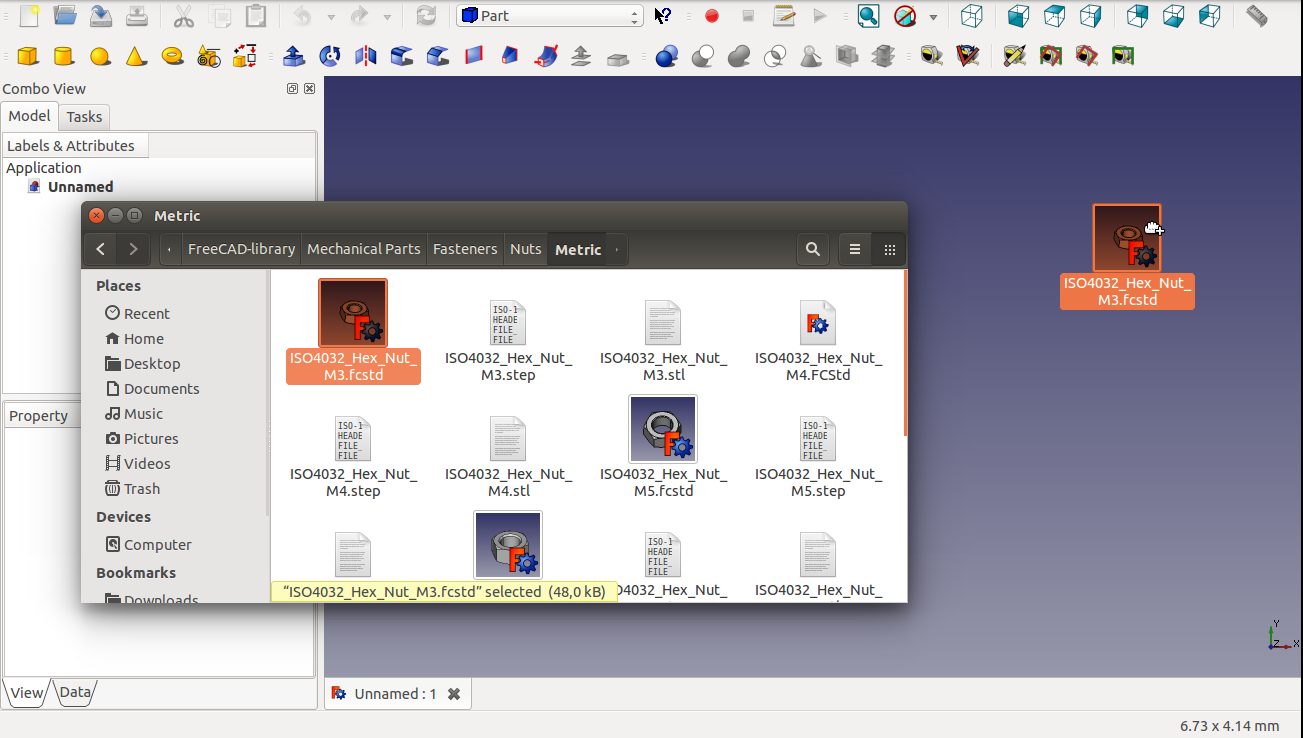The image size is (1303, 738).
Task: Click the file list vertical scrollbar
Action: point(904,352)
